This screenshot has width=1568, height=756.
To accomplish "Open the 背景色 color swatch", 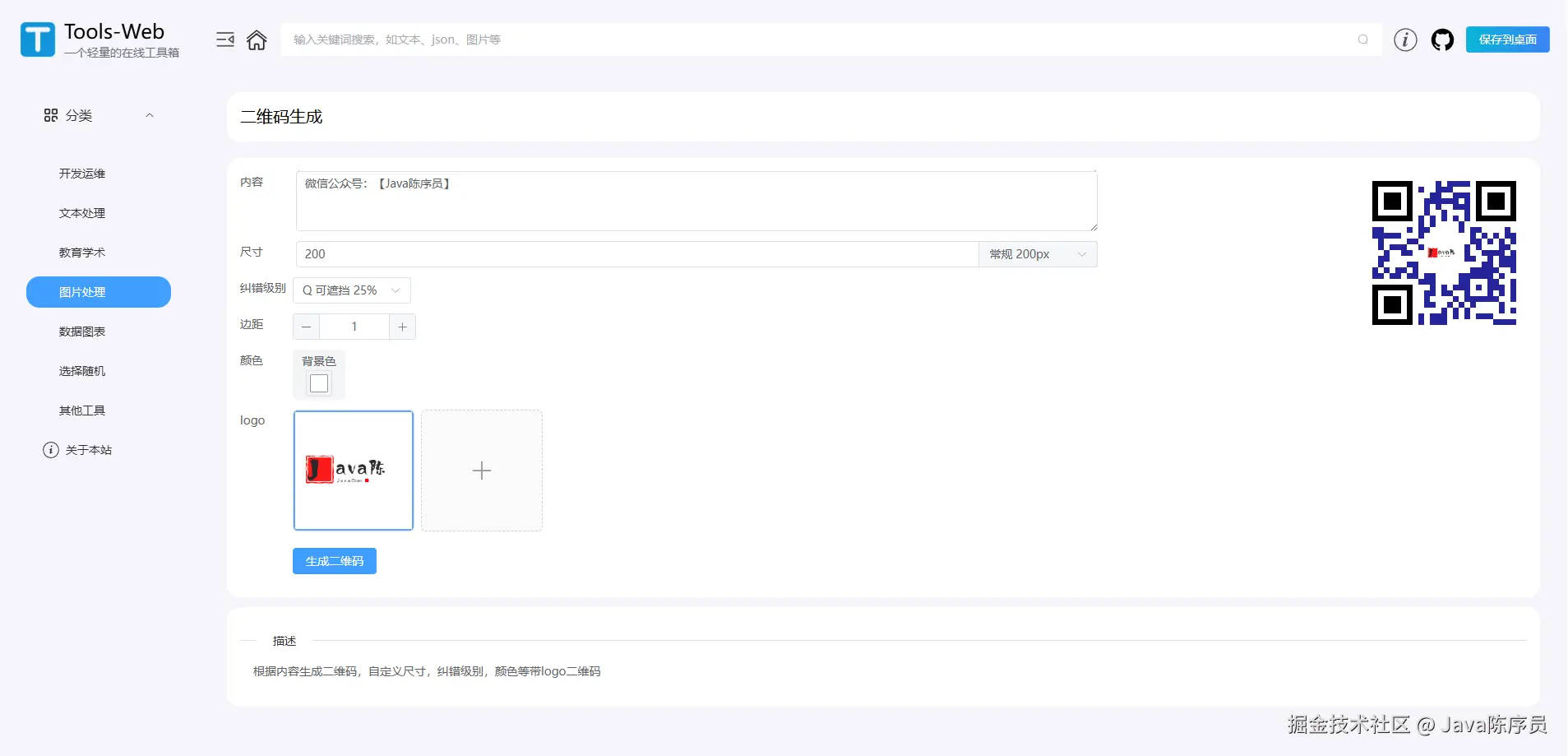I will (319, 383).
